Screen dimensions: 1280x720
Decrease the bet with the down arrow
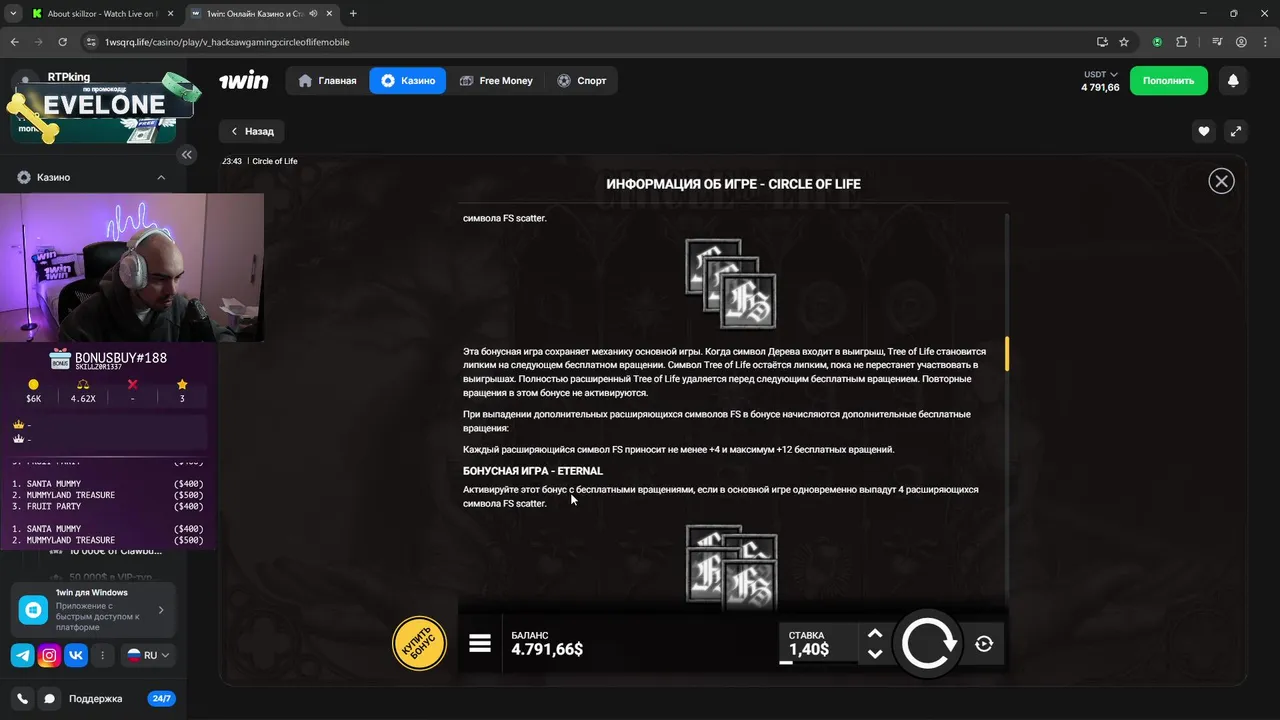(875, 654)
